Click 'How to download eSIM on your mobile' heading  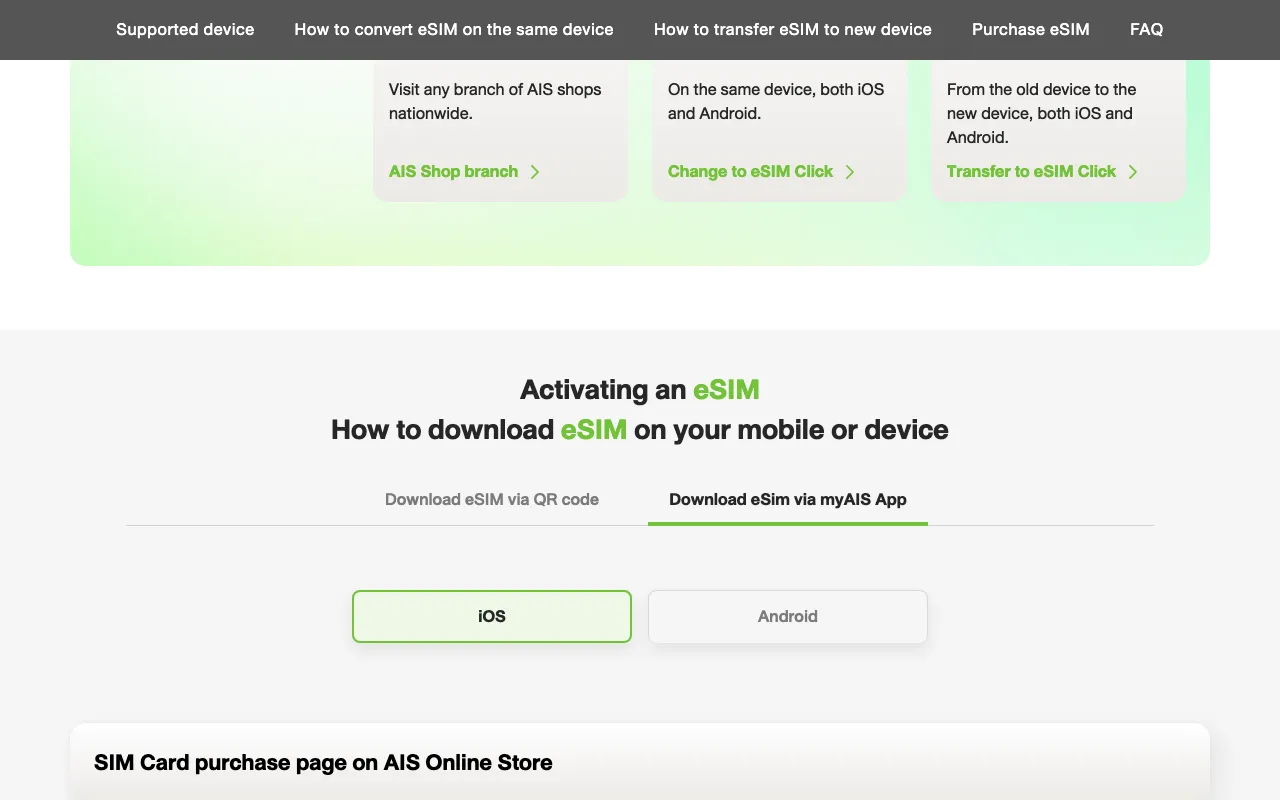point(640,429)
